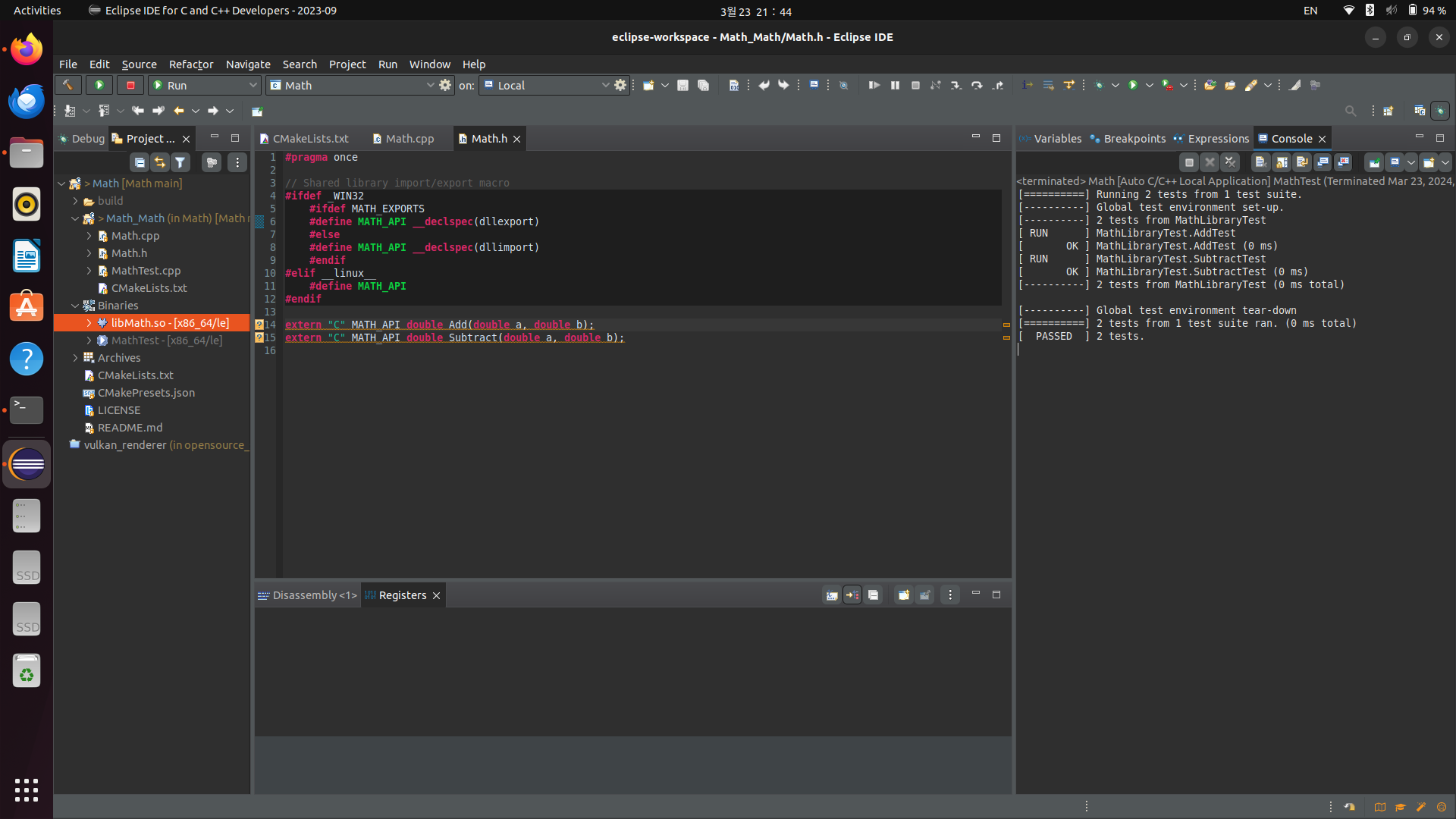Click the warning marker on line 14 gutter

[259, 325]
